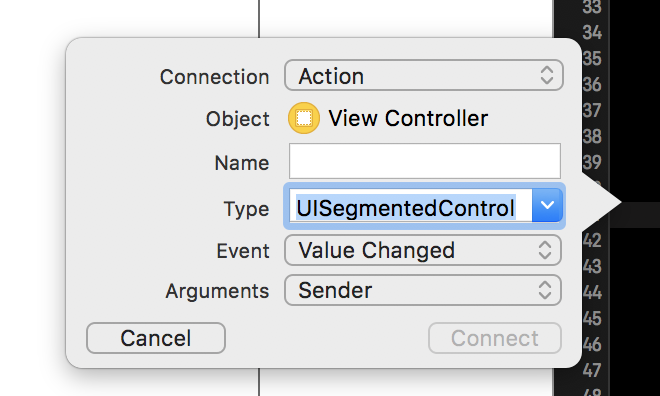Image resolution: width=660 pixels, height=396 pixels.
Task: Set a breakpoint on gutter line 46
Action: pos(592,345)
